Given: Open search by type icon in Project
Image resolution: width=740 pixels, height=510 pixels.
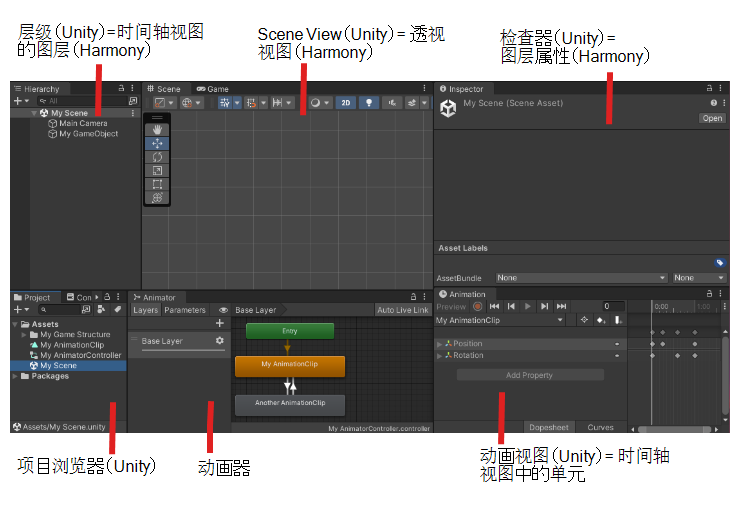Looking at the screenshot, I should [101, 309].
